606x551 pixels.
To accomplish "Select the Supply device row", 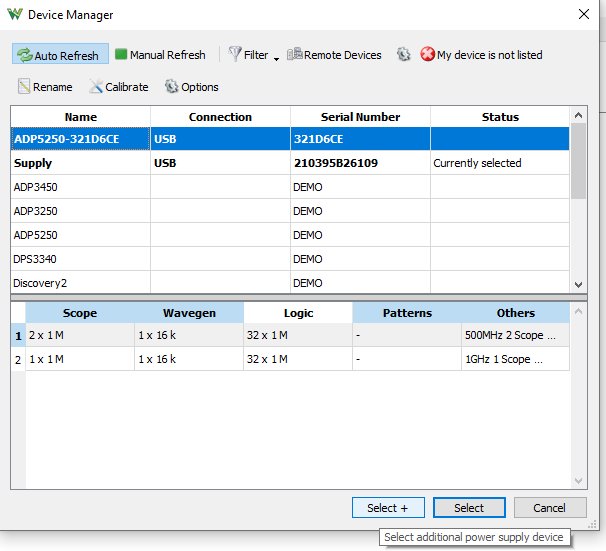I will (x=290, y=163).
